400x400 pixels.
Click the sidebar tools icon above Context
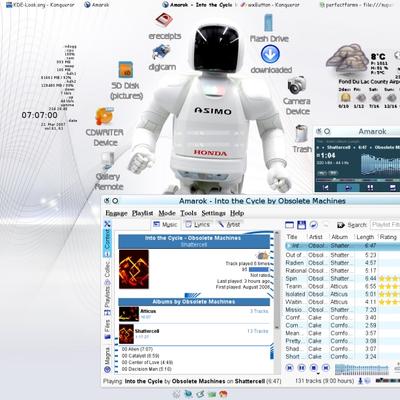107,224
